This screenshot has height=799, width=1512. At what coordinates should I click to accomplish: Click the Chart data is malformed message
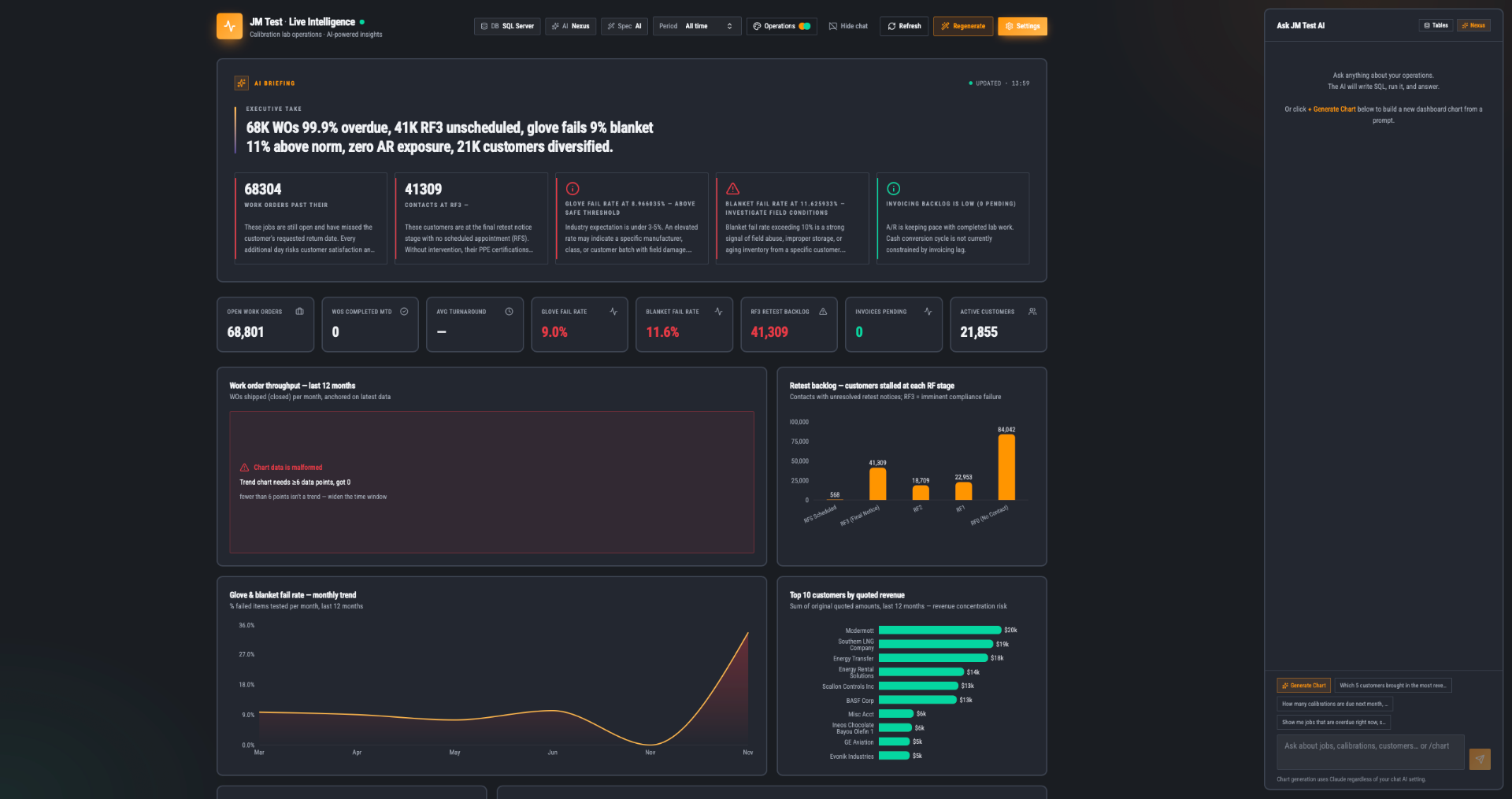[288, 468]
